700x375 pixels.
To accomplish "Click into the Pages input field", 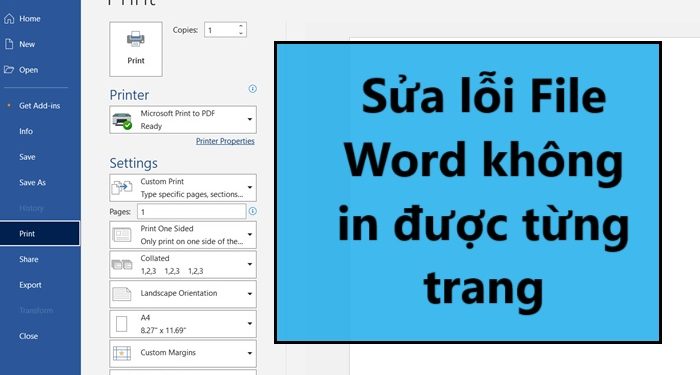I will 192,212.
